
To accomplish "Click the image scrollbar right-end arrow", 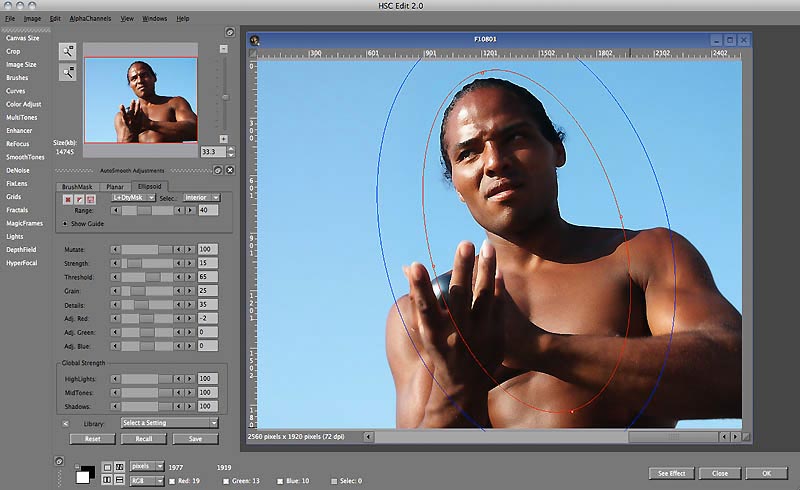I will pos(735,436).
